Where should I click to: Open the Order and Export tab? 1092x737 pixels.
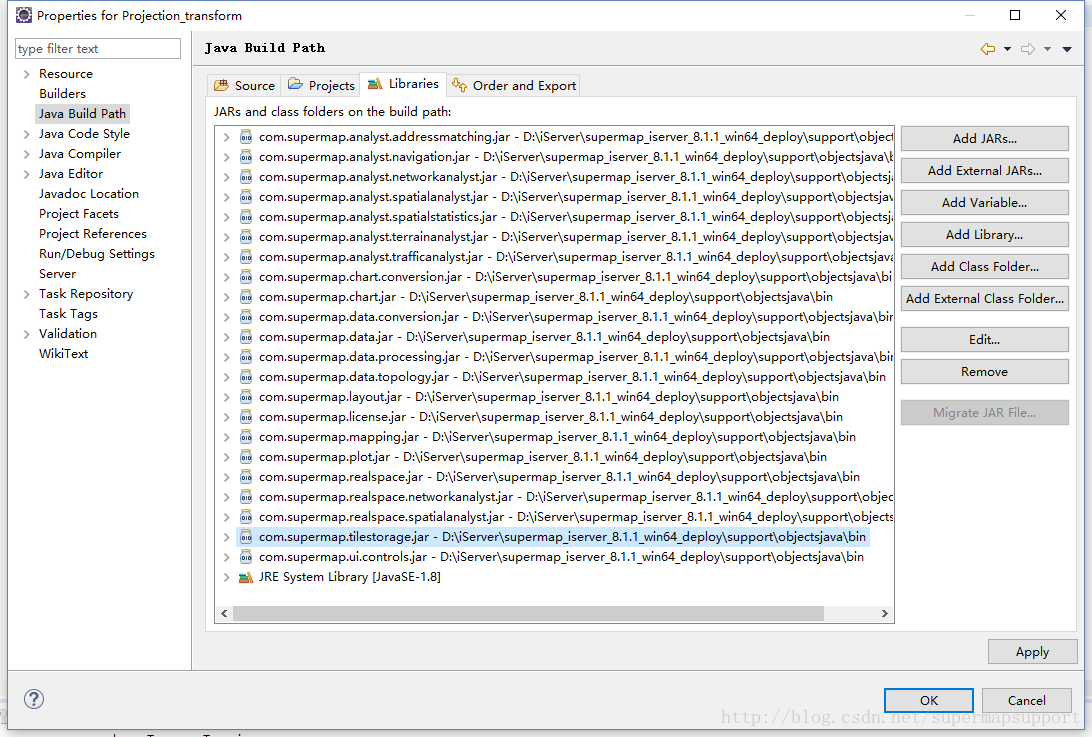point(514,85)
